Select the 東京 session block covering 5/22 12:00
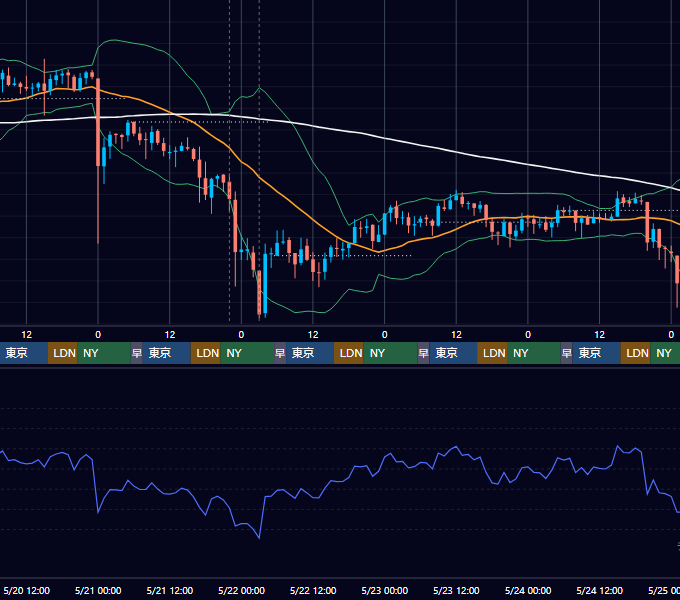The width and height of the screenshot is (680, 600). click(x=310, y=353)
